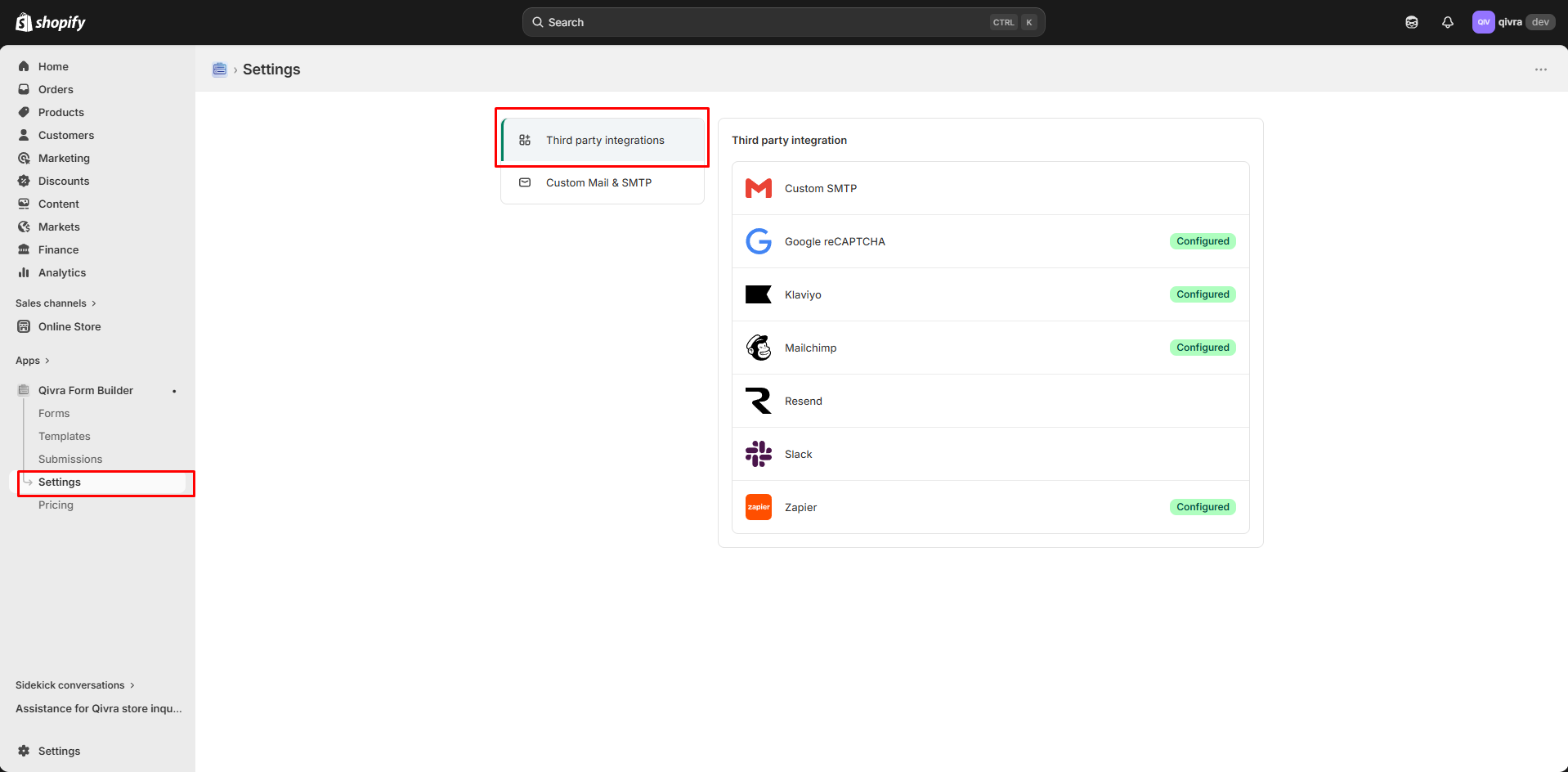The height and width of the screenshot is (772, 1568).
Task: Open the qivra account avatar
Action: [1483, 22]
